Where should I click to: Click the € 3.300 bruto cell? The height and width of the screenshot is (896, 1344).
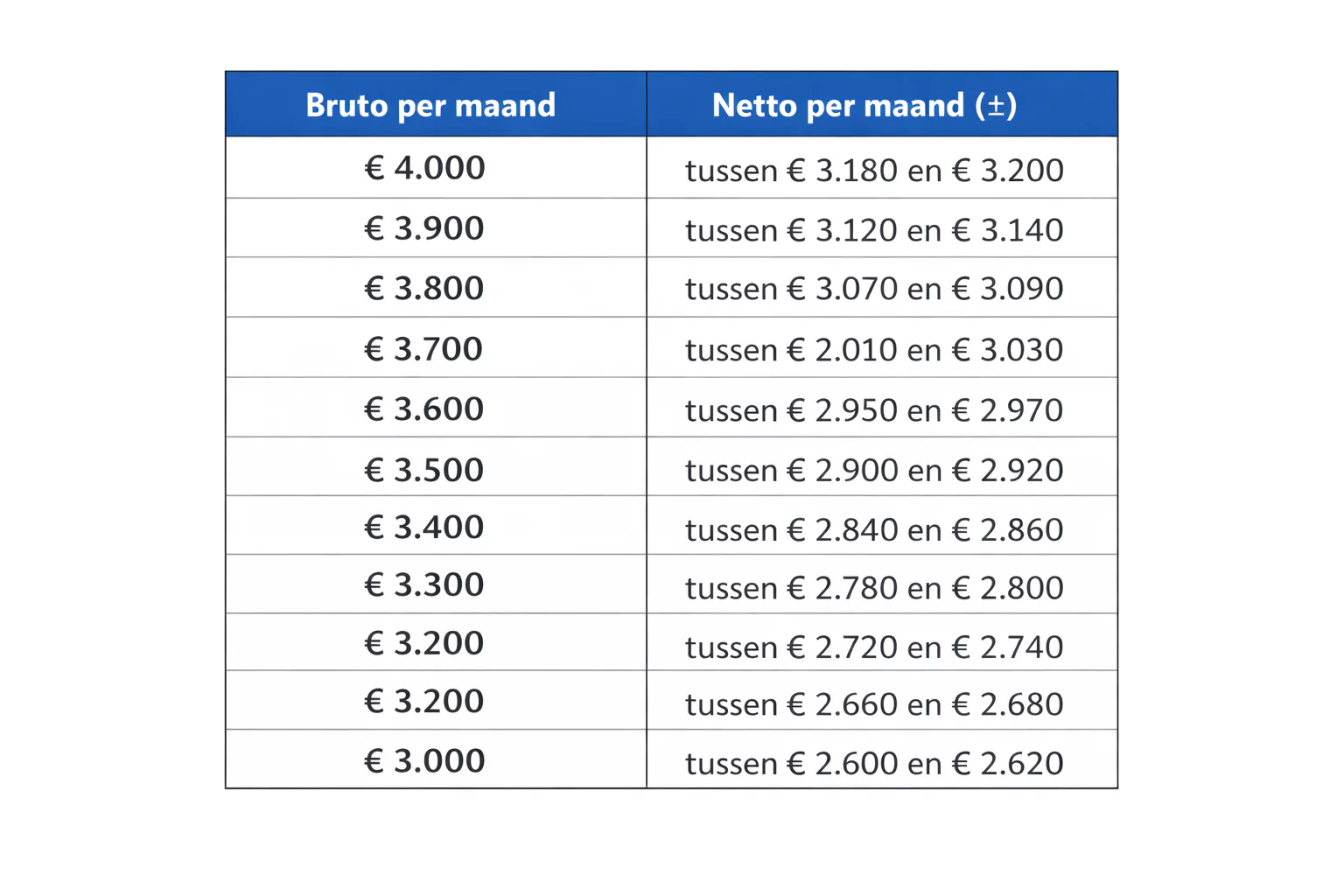(424, 584)
